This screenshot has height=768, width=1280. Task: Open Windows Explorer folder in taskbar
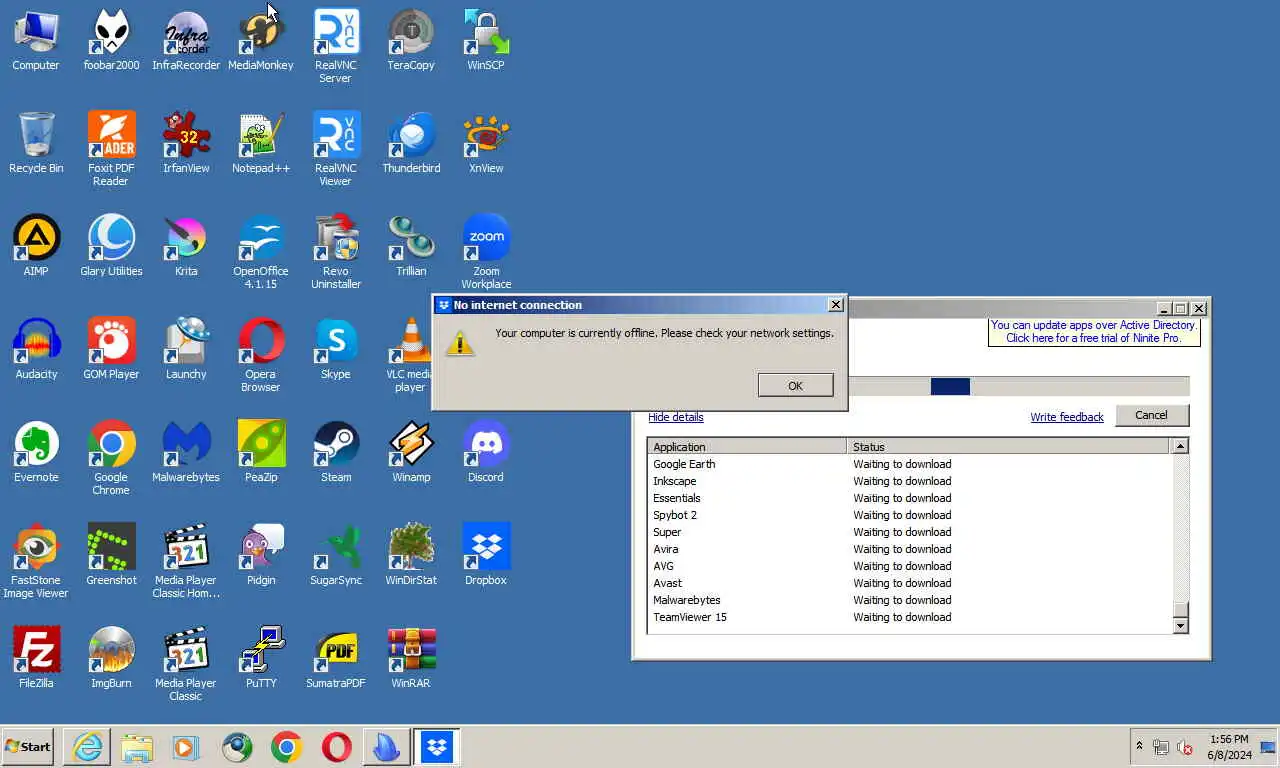tap(136, 747)
